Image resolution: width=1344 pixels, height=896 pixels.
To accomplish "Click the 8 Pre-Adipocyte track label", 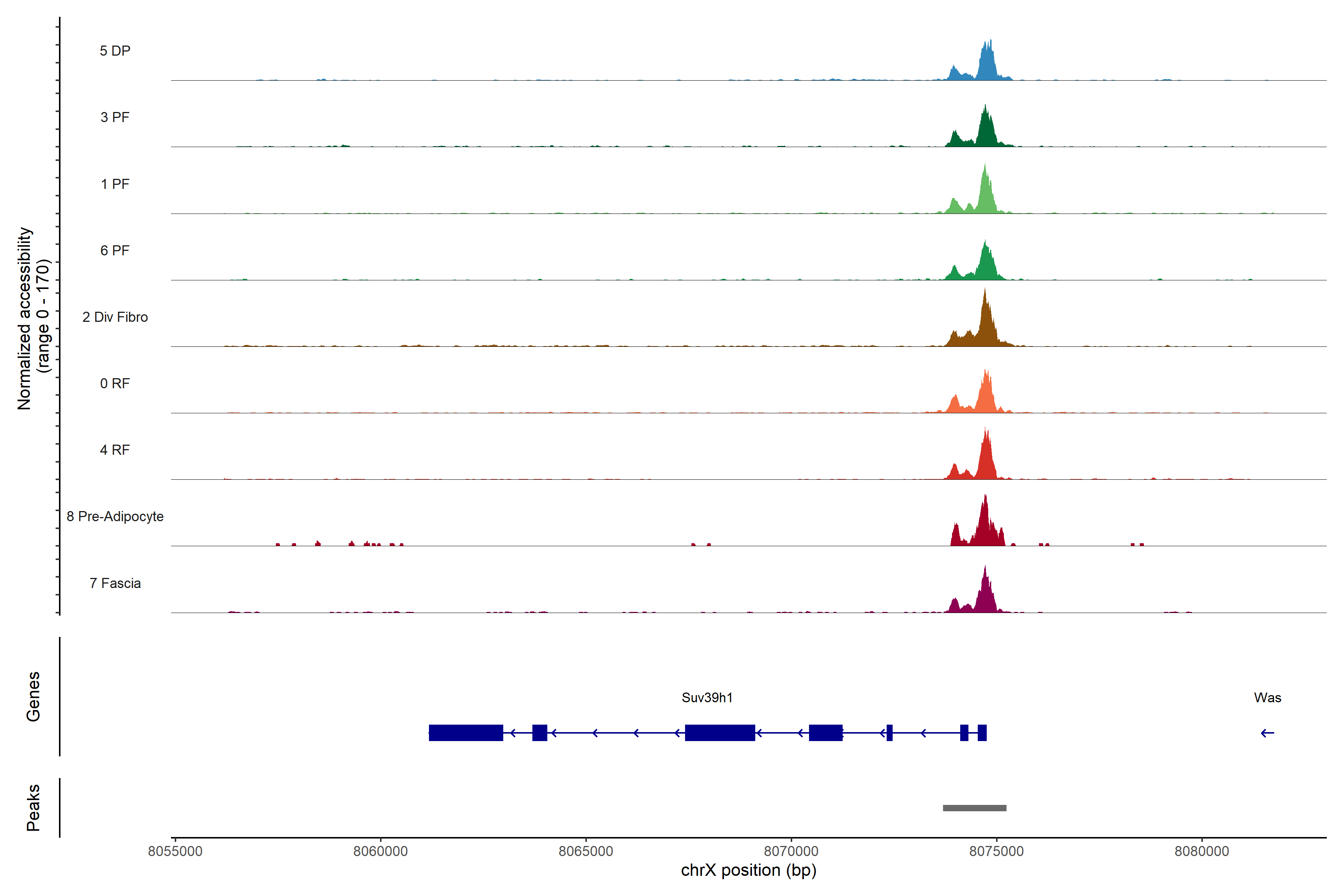I will coord(115,517).
